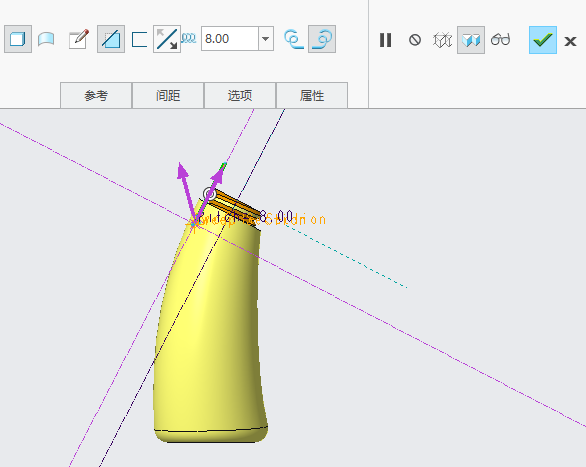Toggle the remove material option
This screenshot has width=586, height=467.
point(111,39)
